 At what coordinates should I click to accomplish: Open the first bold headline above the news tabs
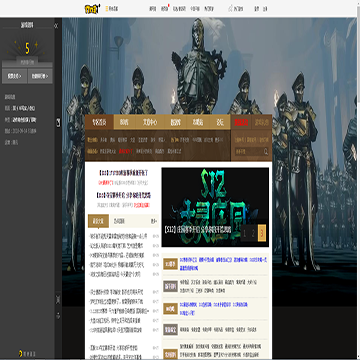(x=123, y=173)
